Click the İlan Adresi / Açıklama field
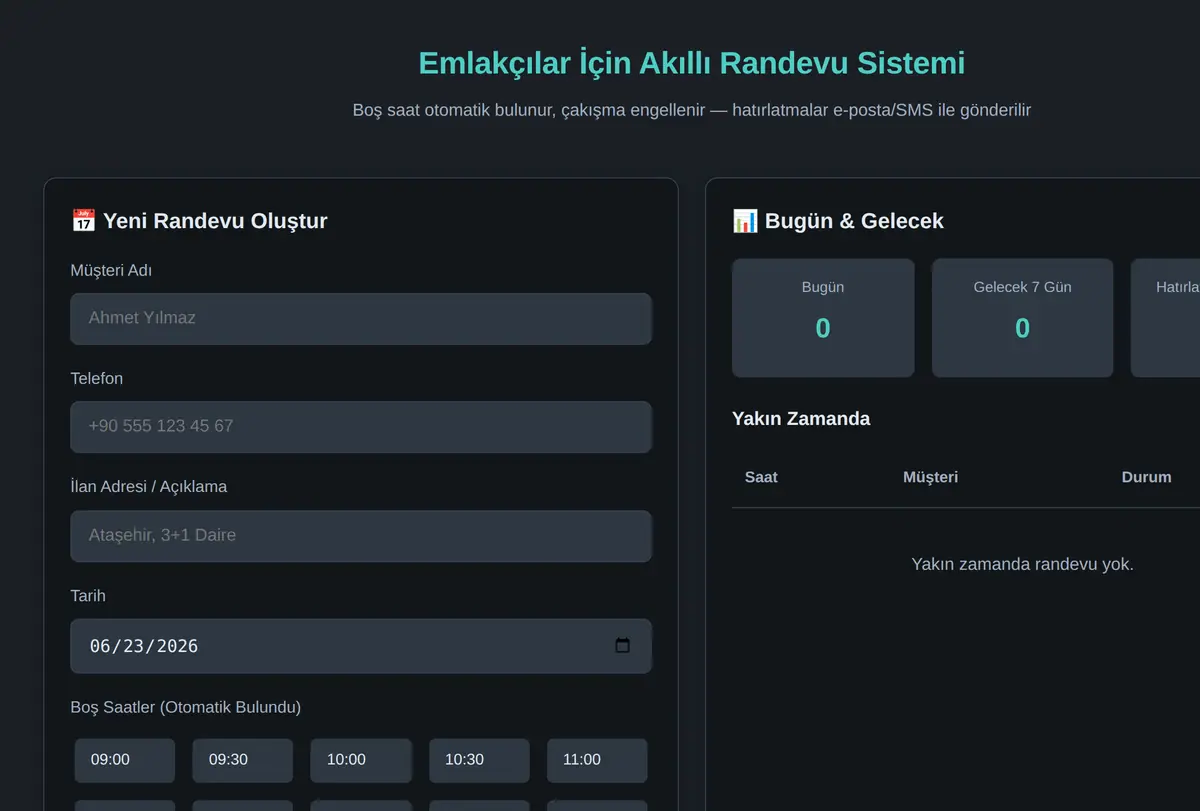 coord(361,536)
